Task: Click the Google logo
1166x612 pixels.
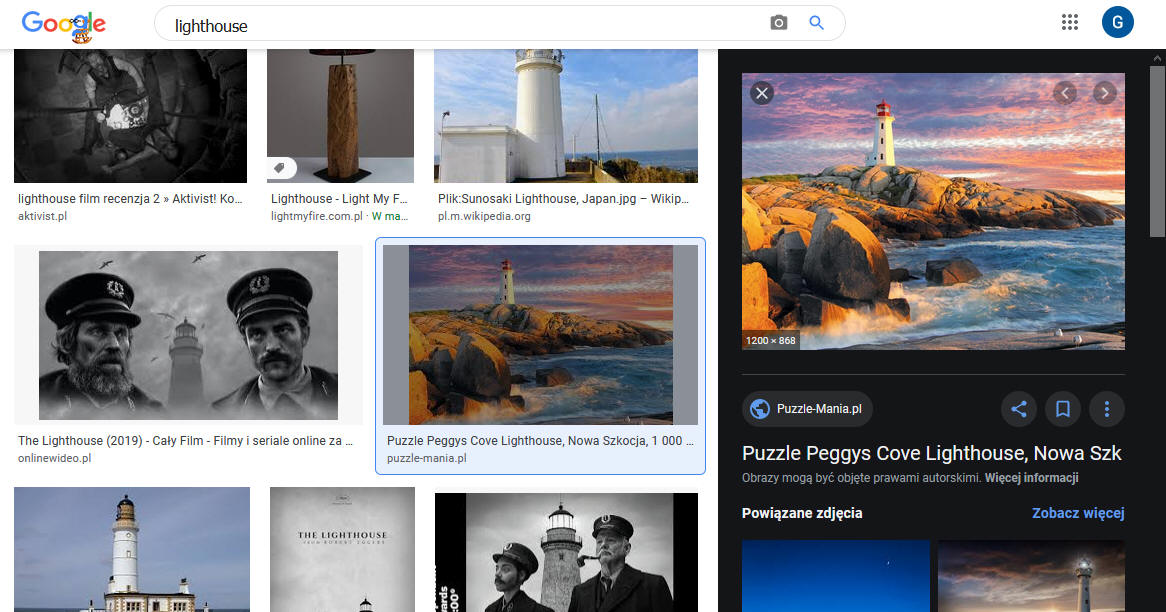Action: point(63,25)
